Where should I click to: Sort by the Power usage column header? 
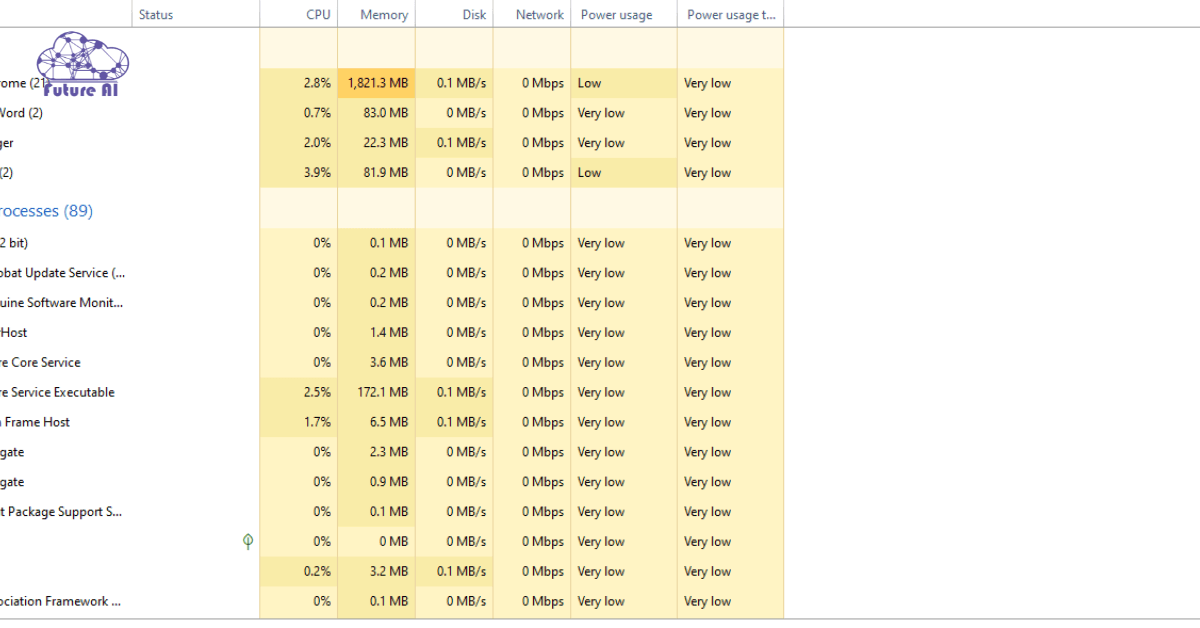[616, 15]
